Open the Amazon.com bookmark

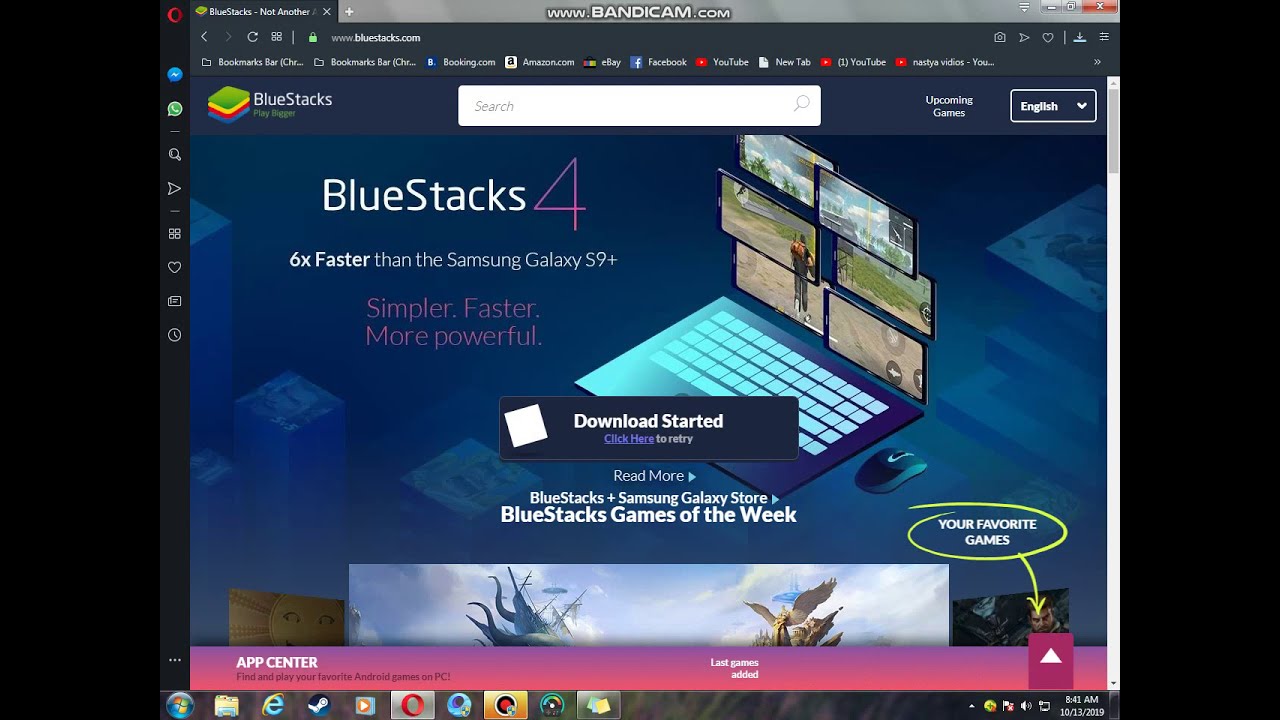(x=540, y=62)
